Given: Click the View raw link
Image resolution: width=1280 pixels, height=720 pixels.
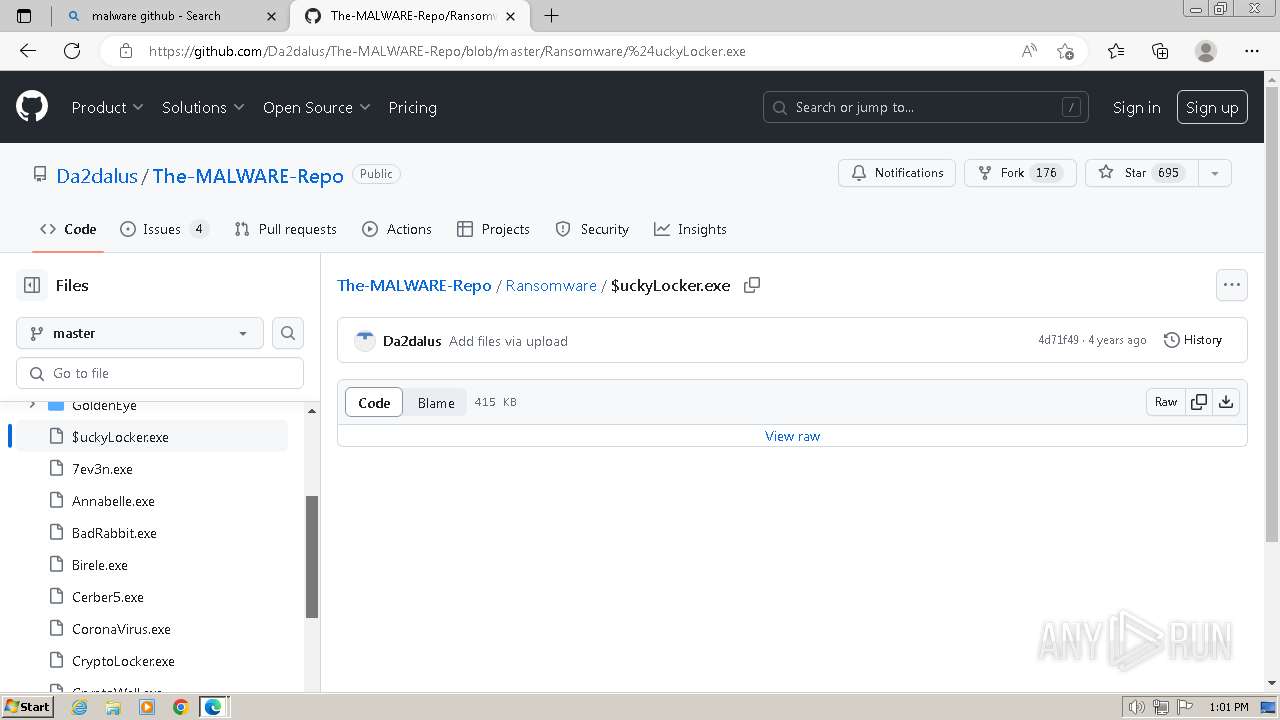Looking at the screenshot, I should (x=792, y=436).
